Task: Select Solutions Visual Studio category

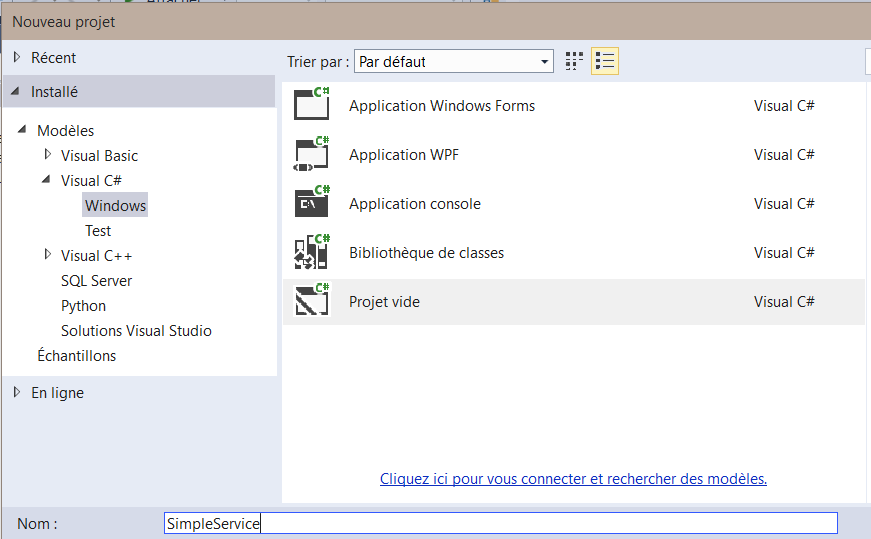Action: tap(136, 331)
